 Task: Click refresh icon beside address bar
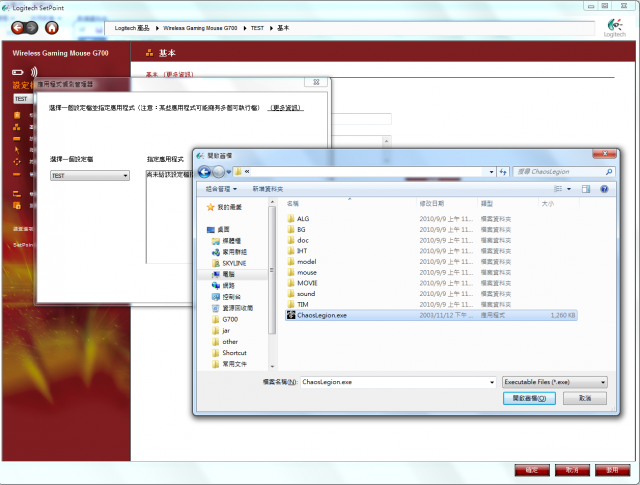(x=503, y=172)
